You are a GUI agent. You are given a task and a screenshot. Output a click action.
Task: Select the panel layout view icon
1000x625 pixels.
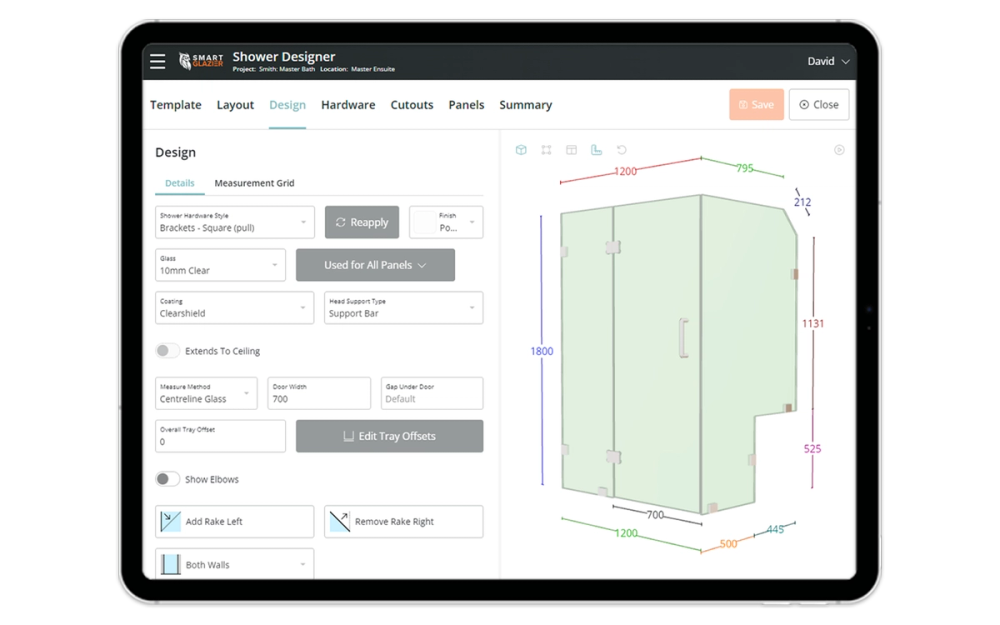coord(571,149)
